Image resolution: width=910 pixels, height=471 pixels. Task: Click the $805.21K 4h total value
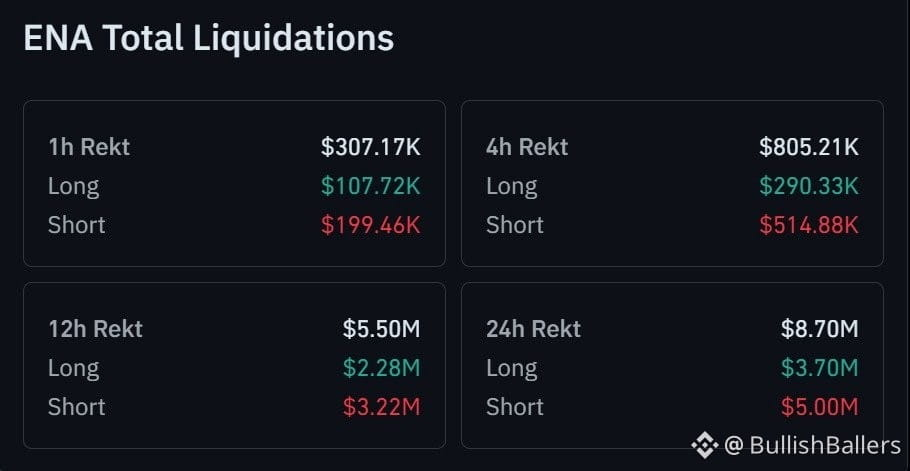tap(809, 147)
